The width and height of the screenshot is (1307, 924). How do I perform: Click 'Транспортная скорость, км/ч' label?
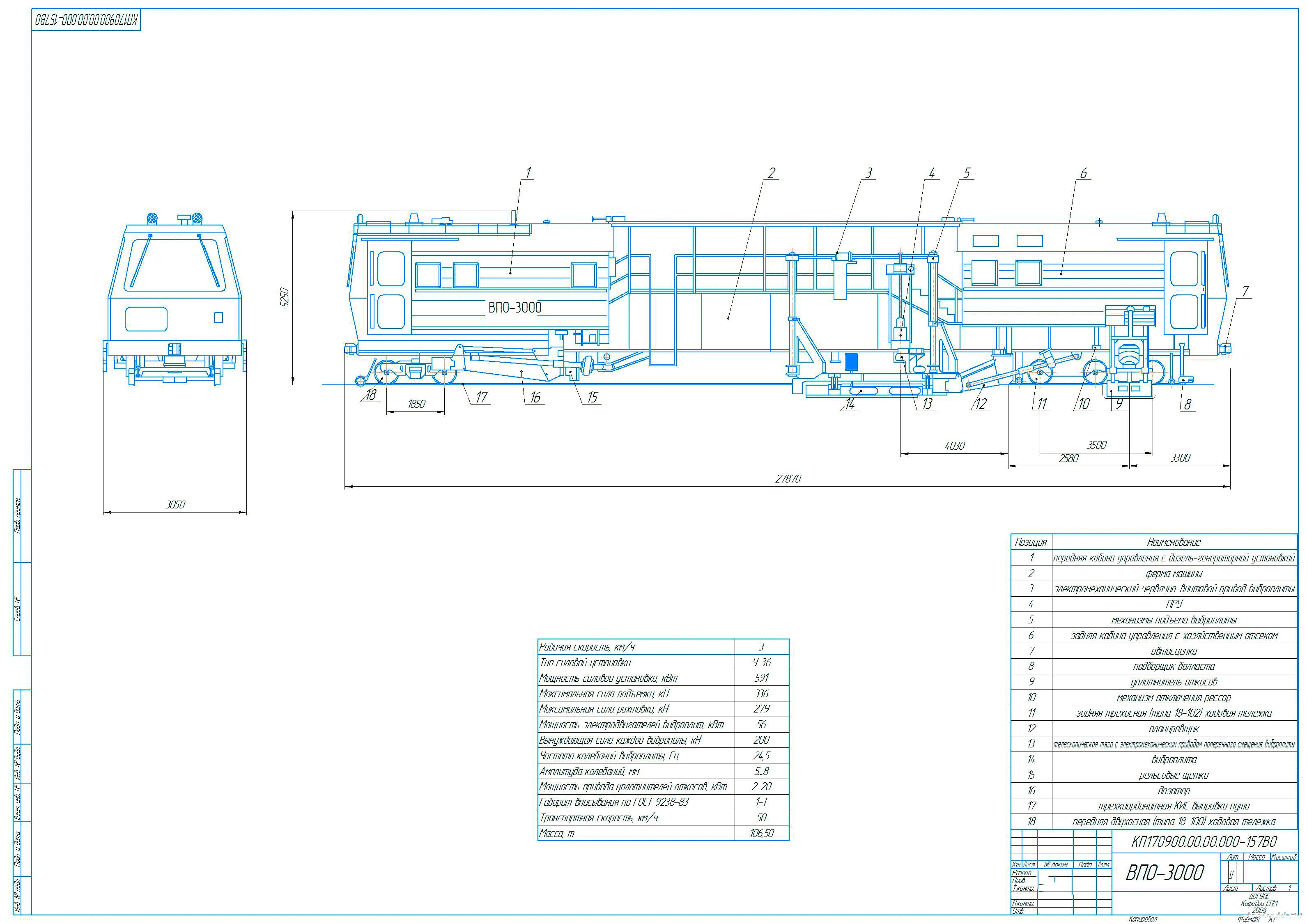pos(599,818)
